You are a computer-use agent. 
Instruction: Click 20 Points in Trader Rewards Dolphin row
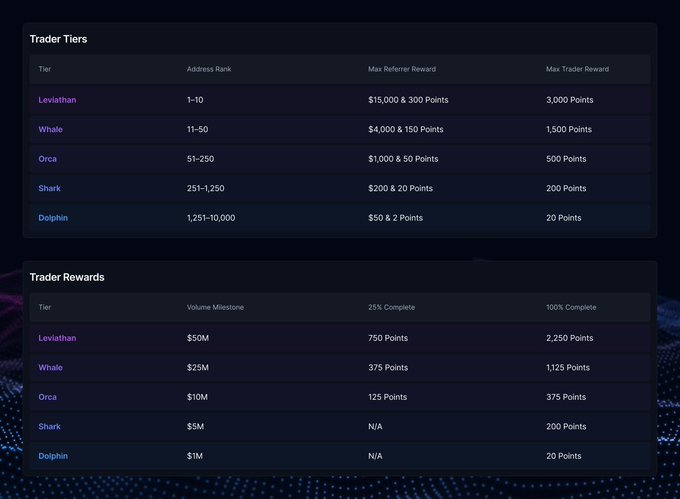[563, 456]
